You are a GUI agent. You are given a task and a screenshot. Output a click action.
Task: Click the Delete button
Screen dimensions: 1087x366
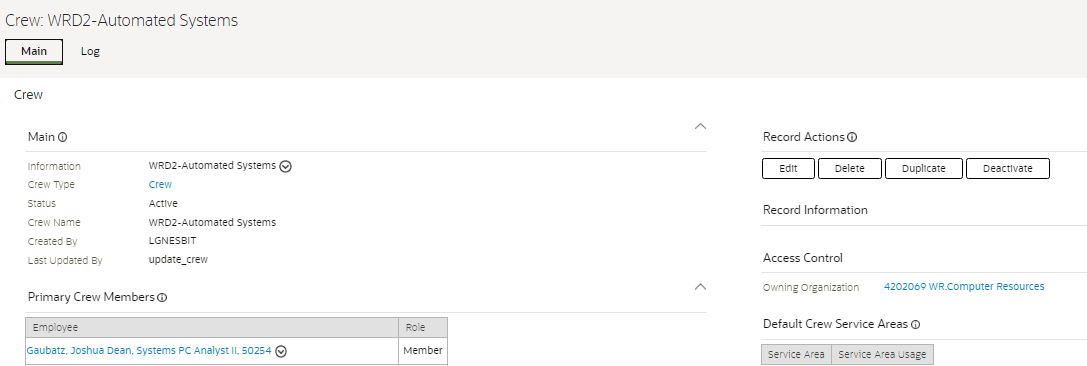(850, 168)
